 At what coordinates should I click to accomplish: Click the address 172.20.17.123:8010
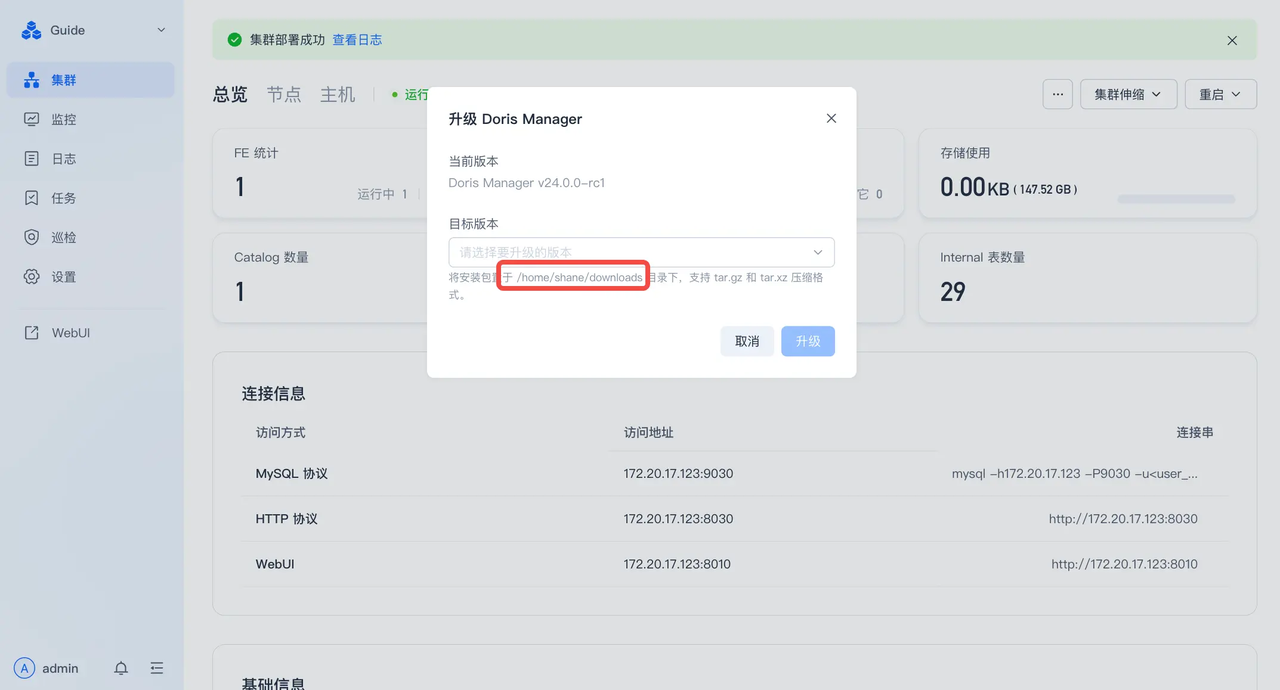677,564
